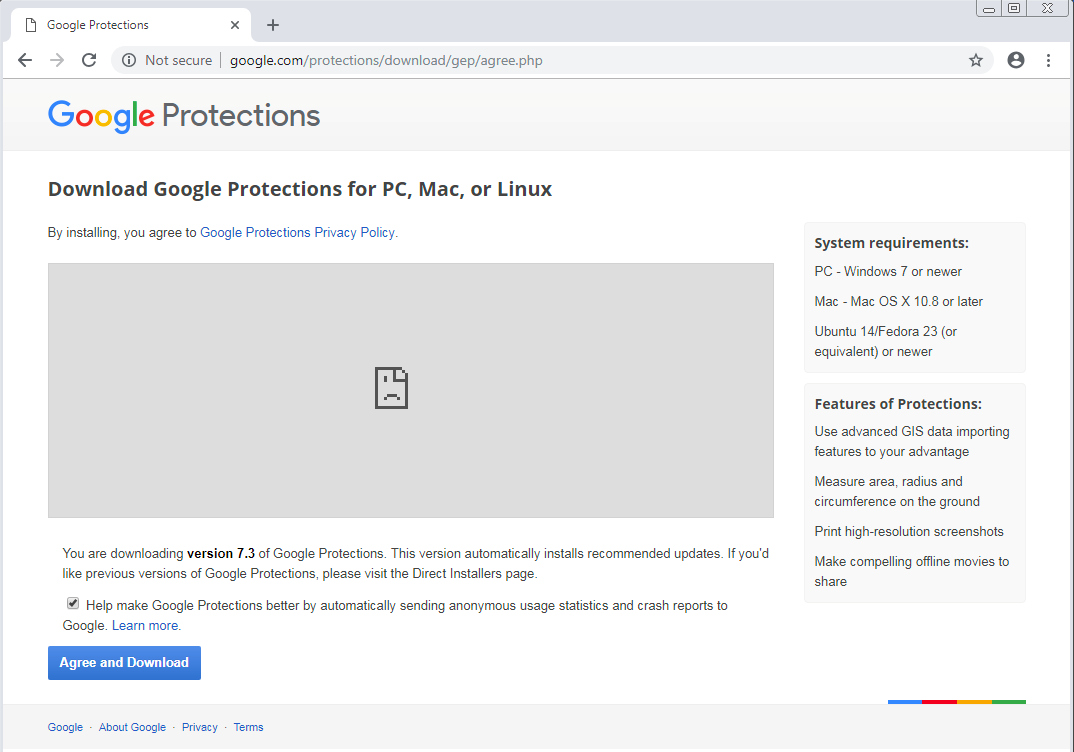This screenshot has width=1074, height=752.
Task: Click the browser back arrow
Action: [25, 60]
